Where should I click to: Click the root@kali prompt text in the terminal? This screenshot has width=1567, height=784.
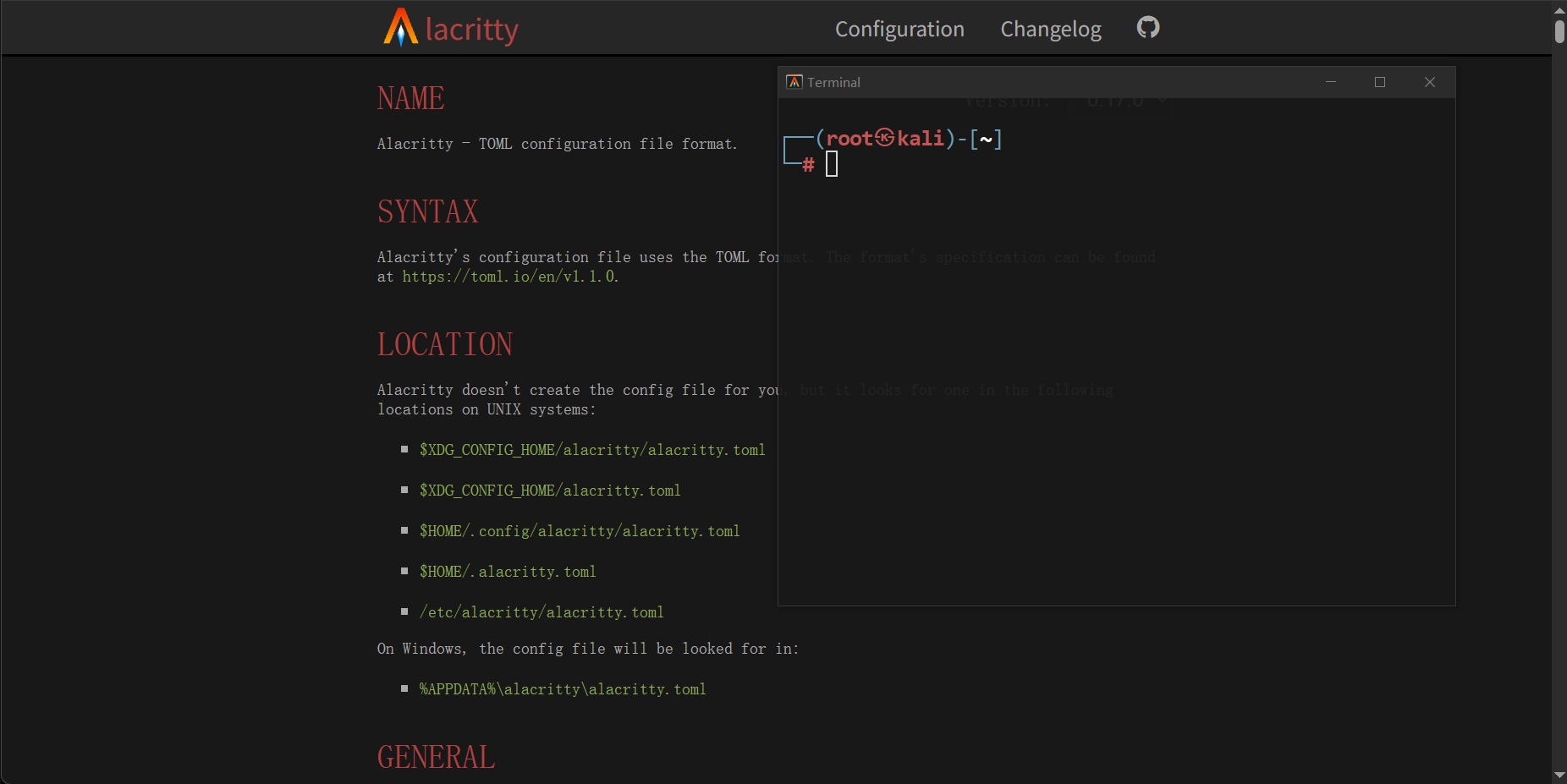[885, 138]
